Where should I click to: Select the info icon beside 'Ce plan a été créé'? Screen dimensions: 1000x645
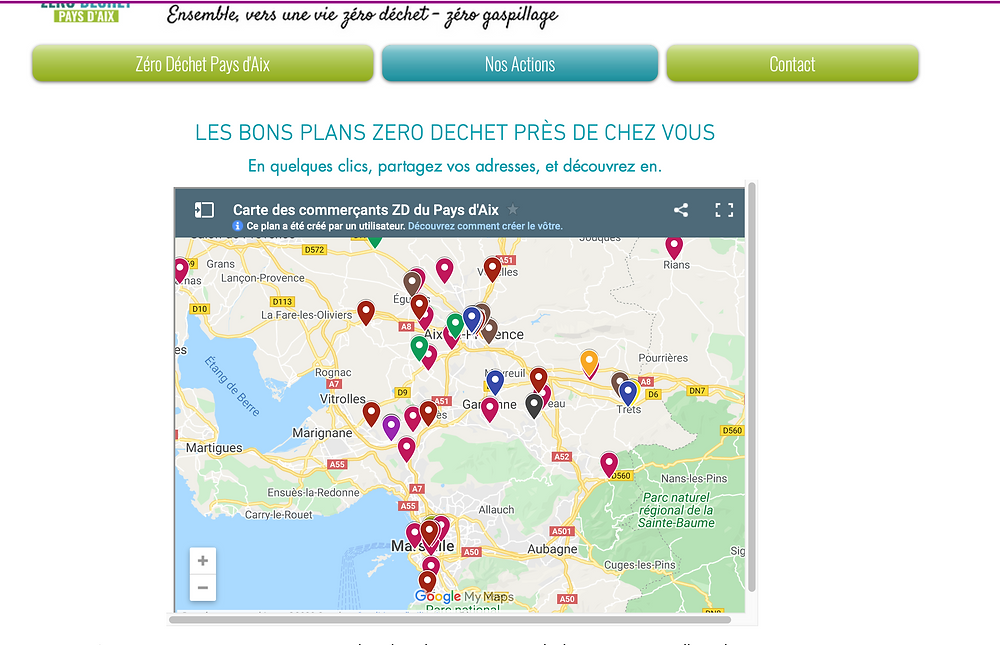[x=238, y=226]
